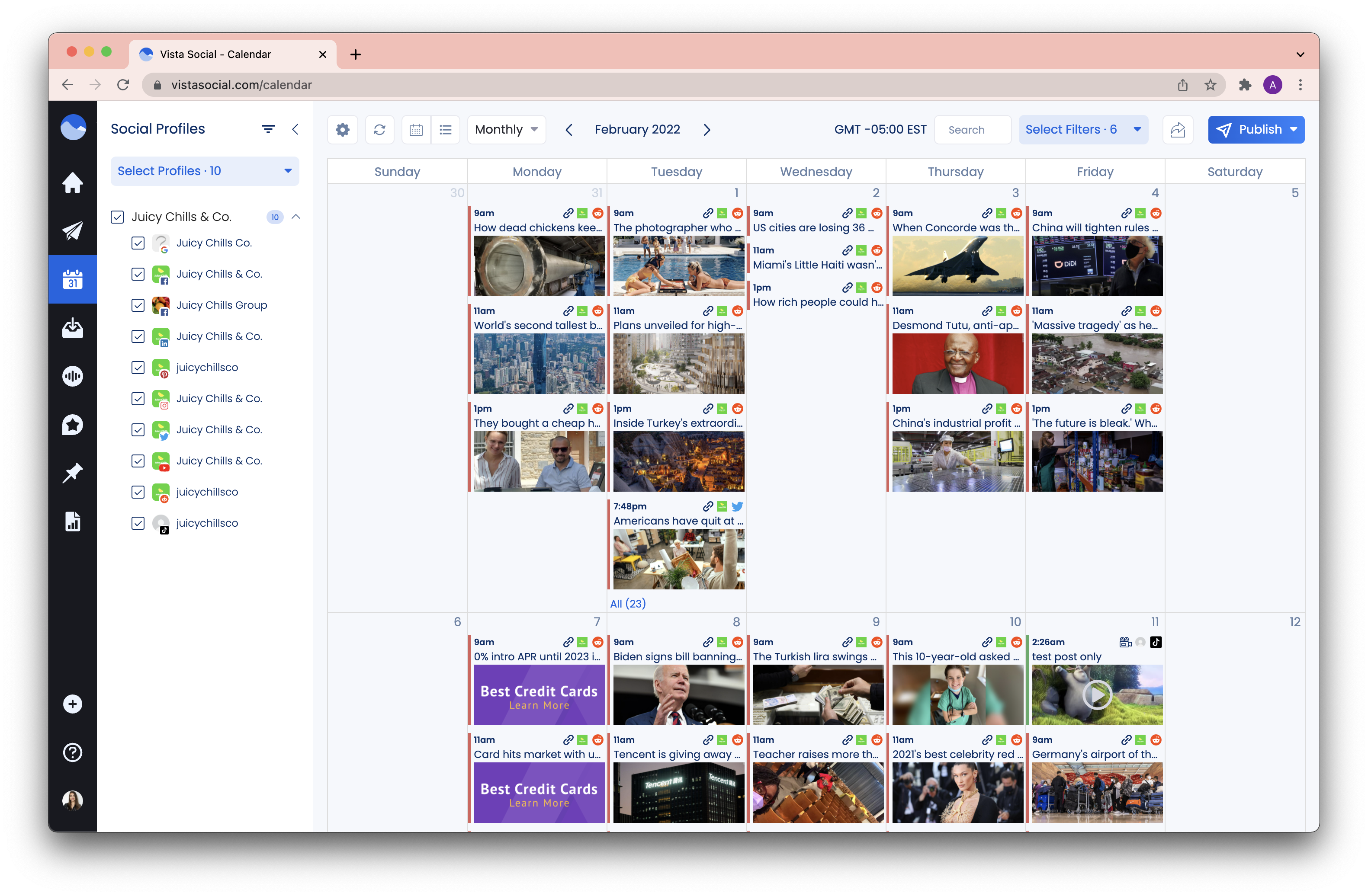Uncheck Juicy Chills & Co. YouTube checkbox
The width and height of the screenshot is (1368, 896).
[138, 461]
